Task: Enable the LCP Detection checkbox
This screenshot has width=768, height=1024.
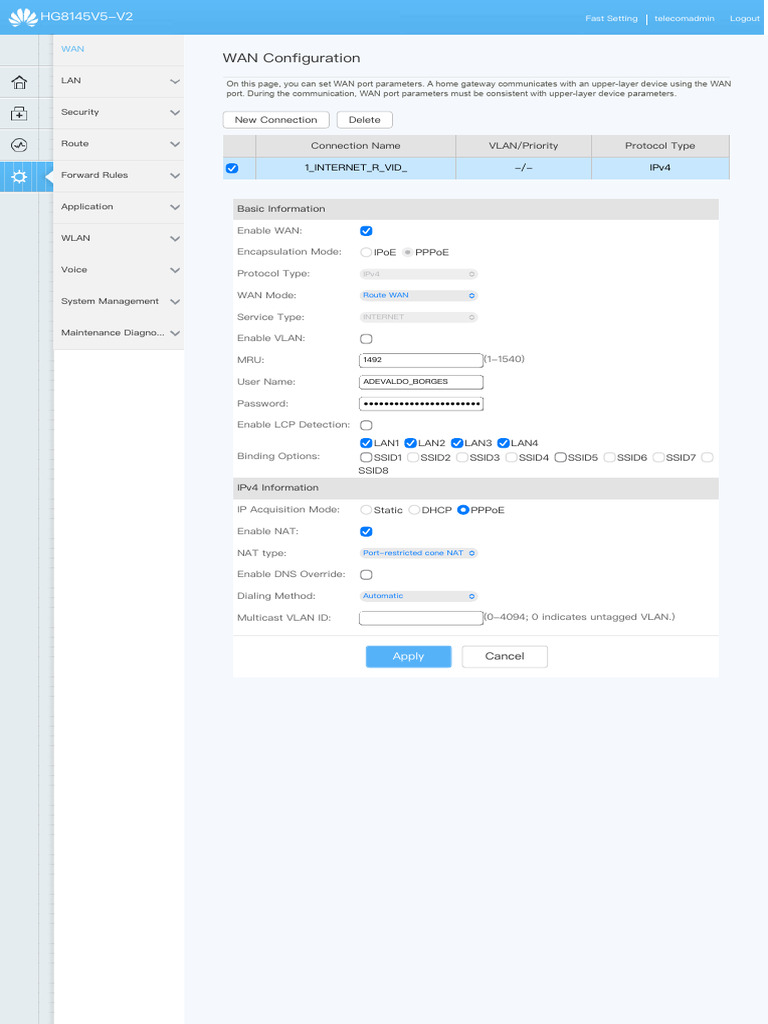Action: (x=366, y=426)
